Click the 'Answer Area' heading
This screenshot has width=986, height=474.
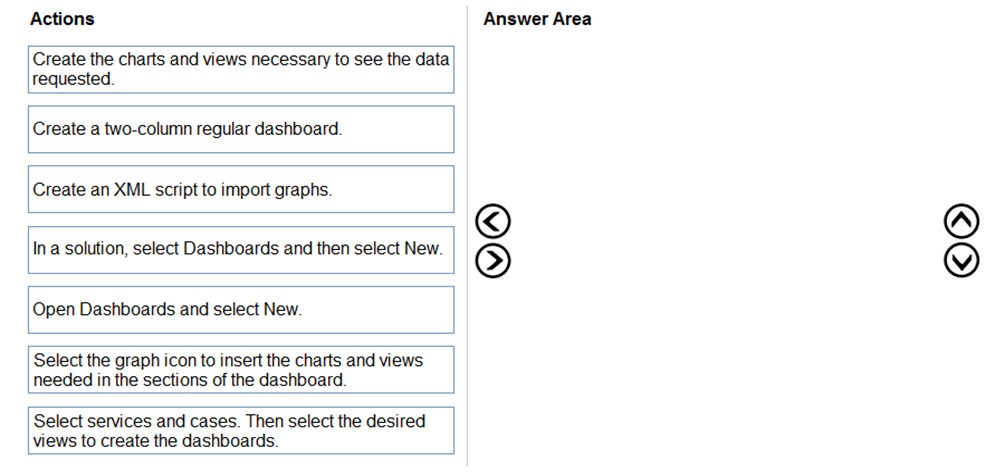(537, 19)
